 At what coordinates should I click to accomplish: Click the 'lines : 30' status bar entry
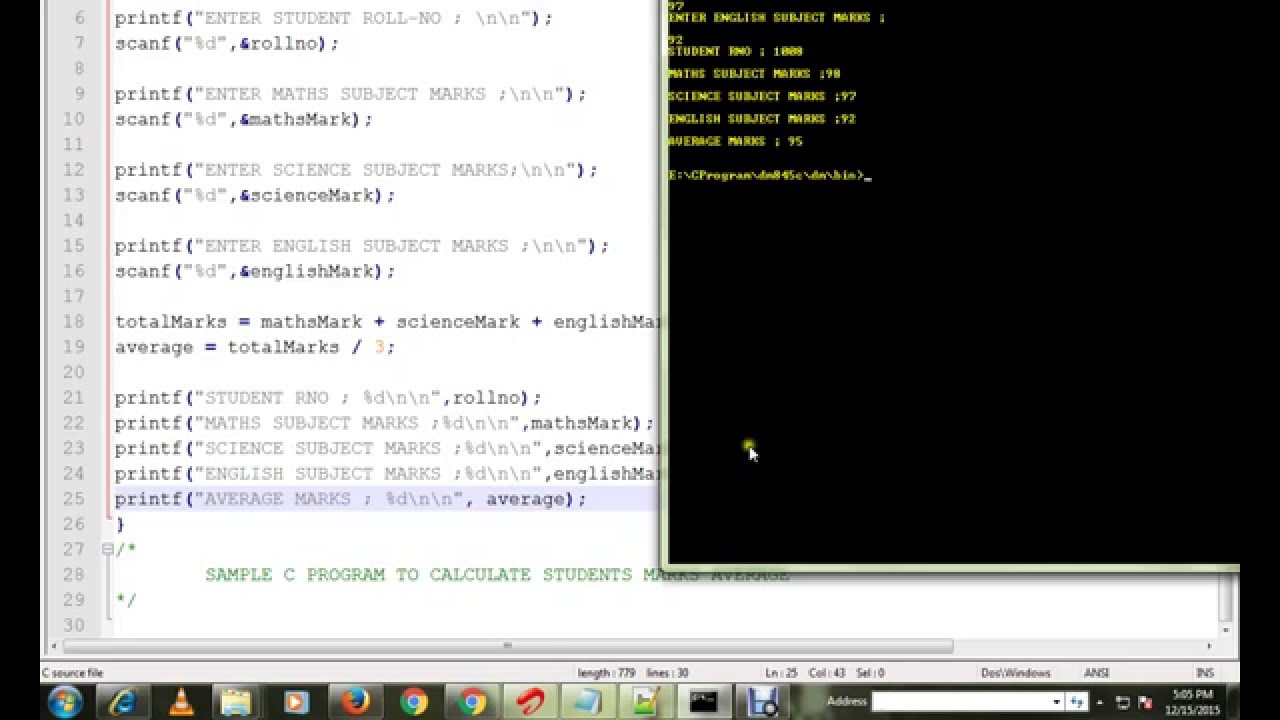[669, 673]
